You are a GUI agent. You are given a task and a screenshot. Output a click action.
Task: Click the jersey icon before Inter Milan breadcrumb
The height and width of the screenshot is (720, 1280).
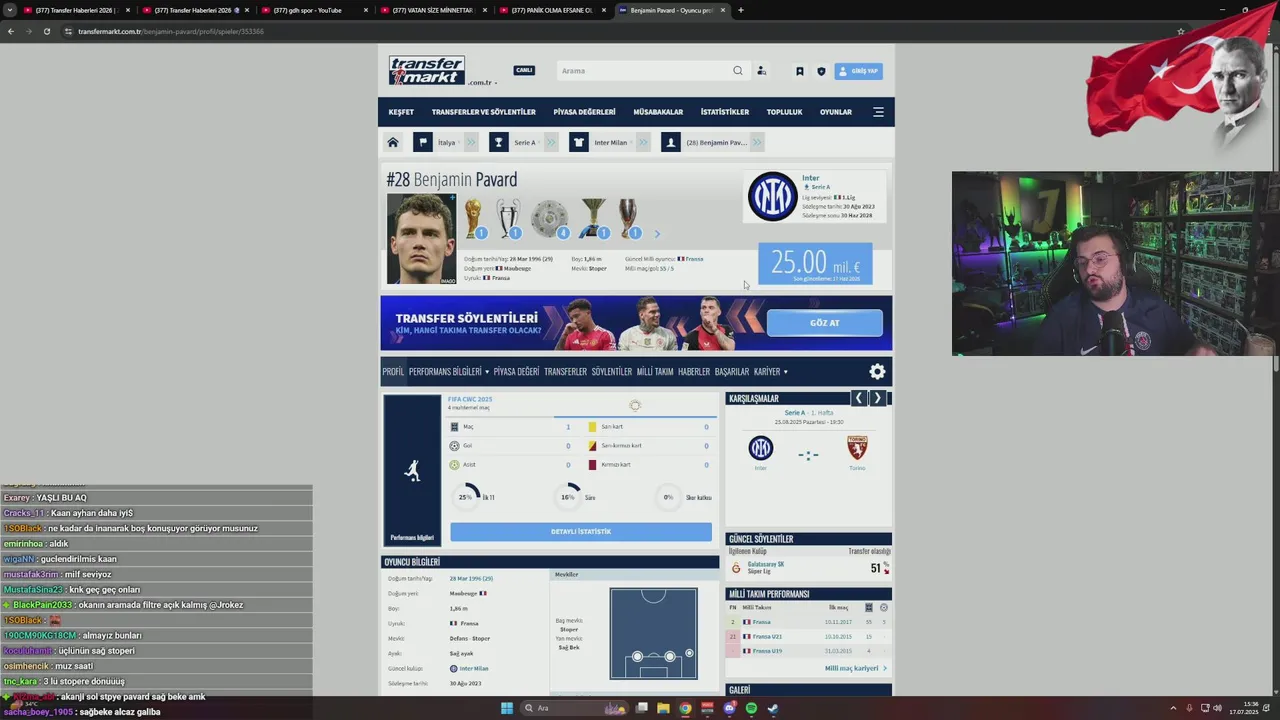point(578,143)
